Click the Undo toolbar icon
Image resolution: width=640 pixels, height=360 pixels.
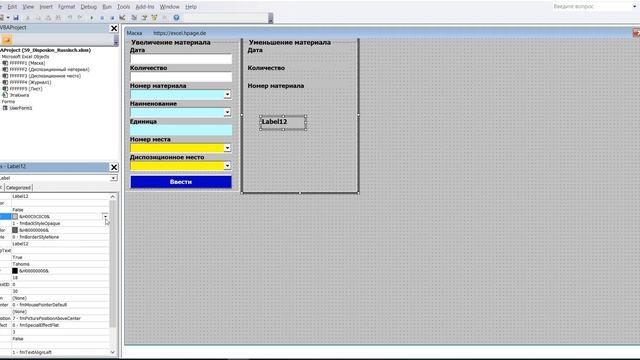70,18
